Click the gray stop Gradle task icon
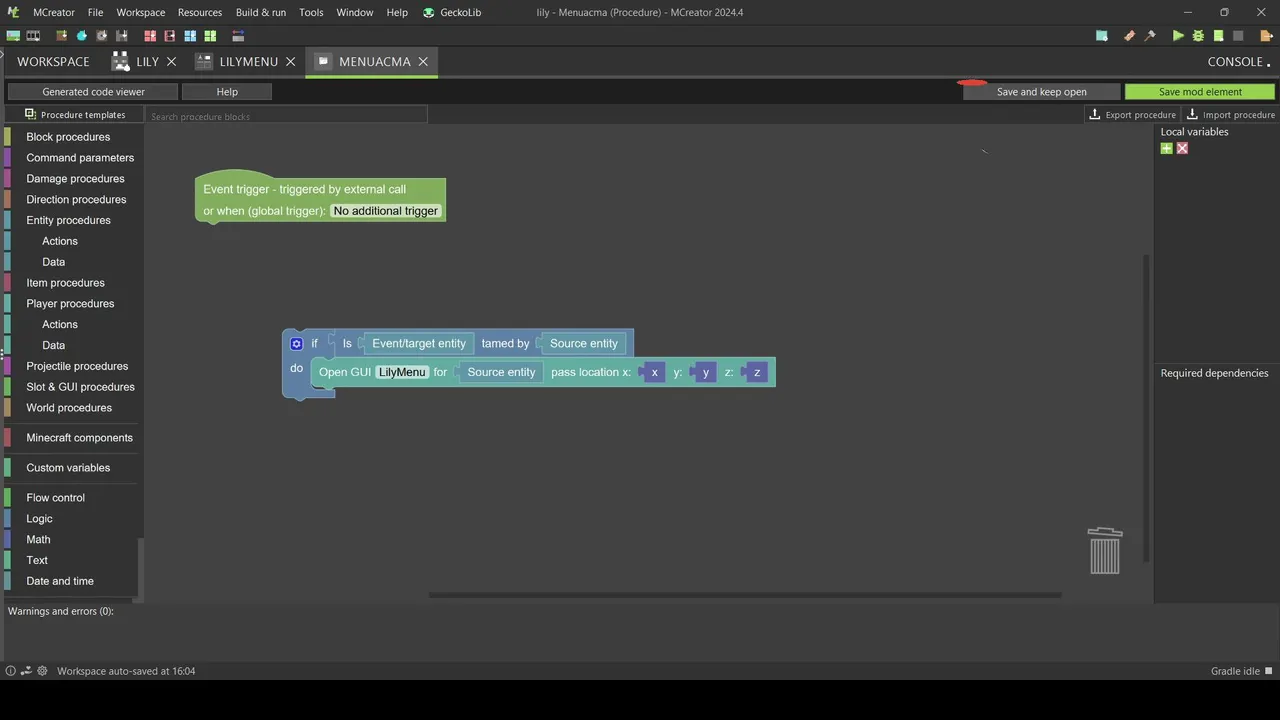Screen dimensions: 1280x720 pos(1238,36)
